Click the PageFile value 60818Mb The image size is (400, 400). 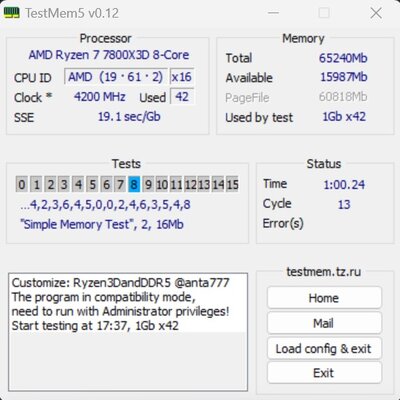pos(343,97)
